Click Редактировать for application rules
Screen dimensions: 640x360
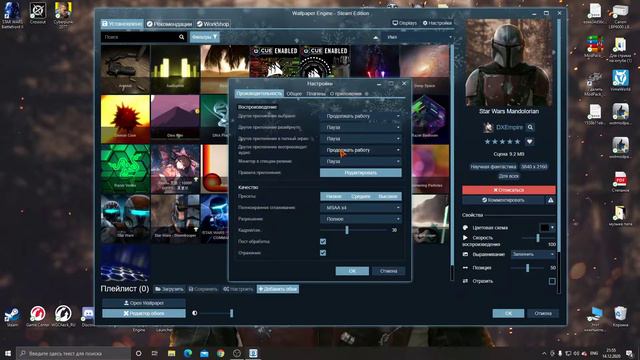pyautogui.click(x=361, y=173)
